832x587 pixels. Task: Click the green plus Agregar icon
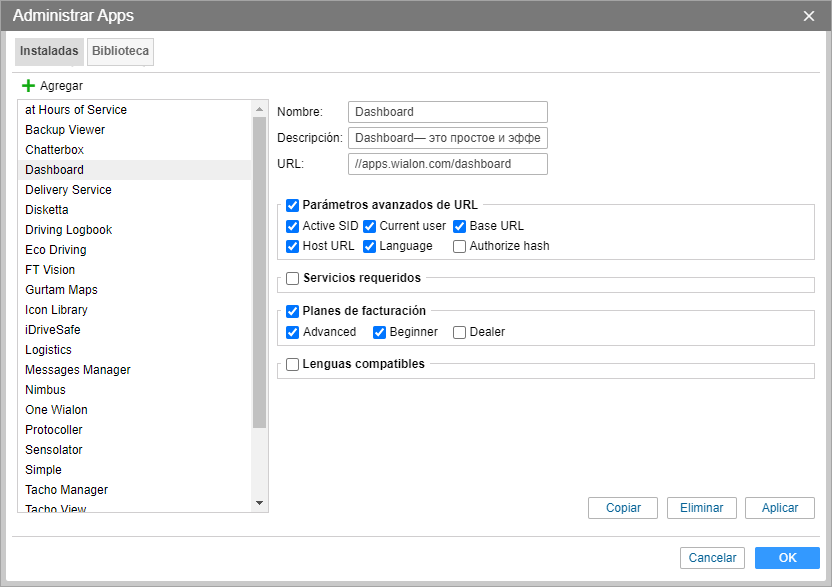point(28,85)
